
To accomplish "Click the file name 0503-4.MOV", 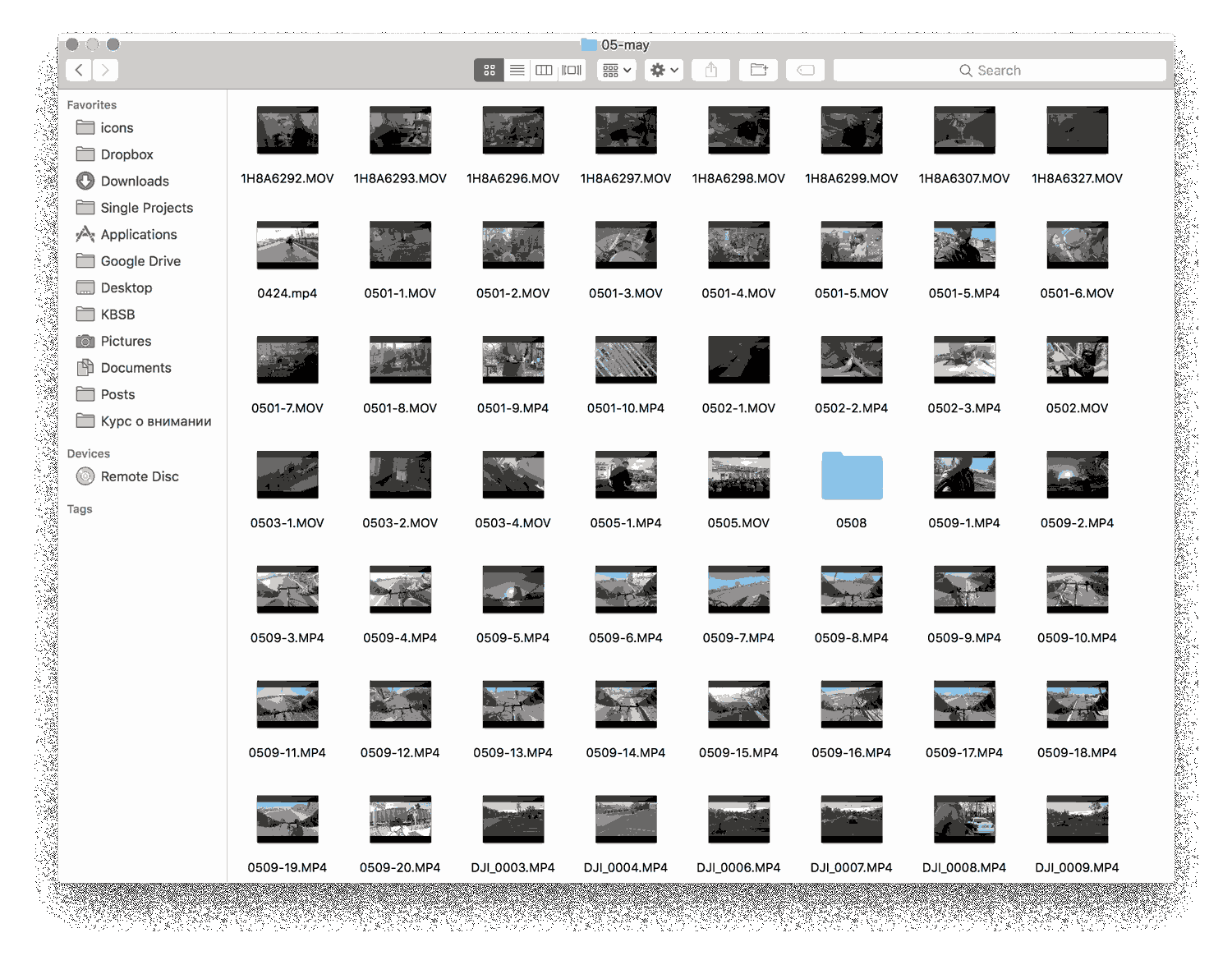I will click(x=513, y=523).
